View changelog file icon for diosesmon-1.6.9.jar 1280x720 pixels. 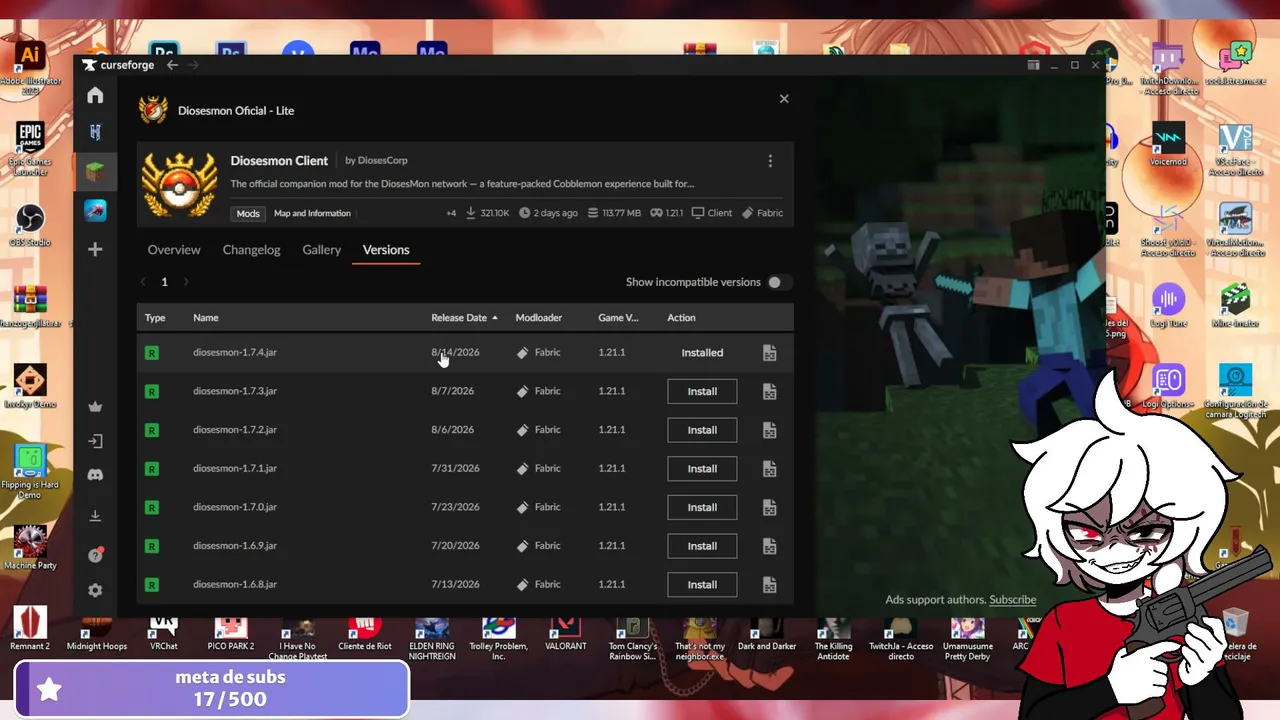click(x=769, y=546)
